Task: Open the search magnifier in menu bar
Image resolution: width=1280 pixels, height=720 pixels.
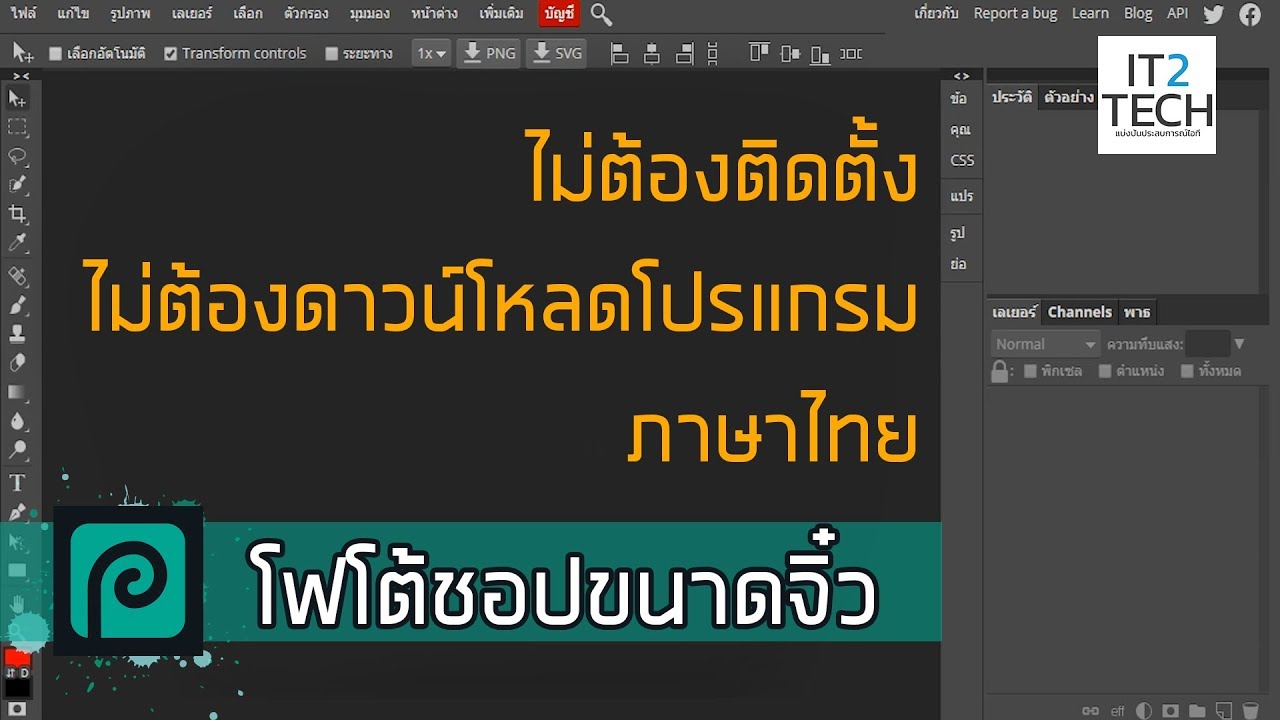Action: [x=601, y=14]
